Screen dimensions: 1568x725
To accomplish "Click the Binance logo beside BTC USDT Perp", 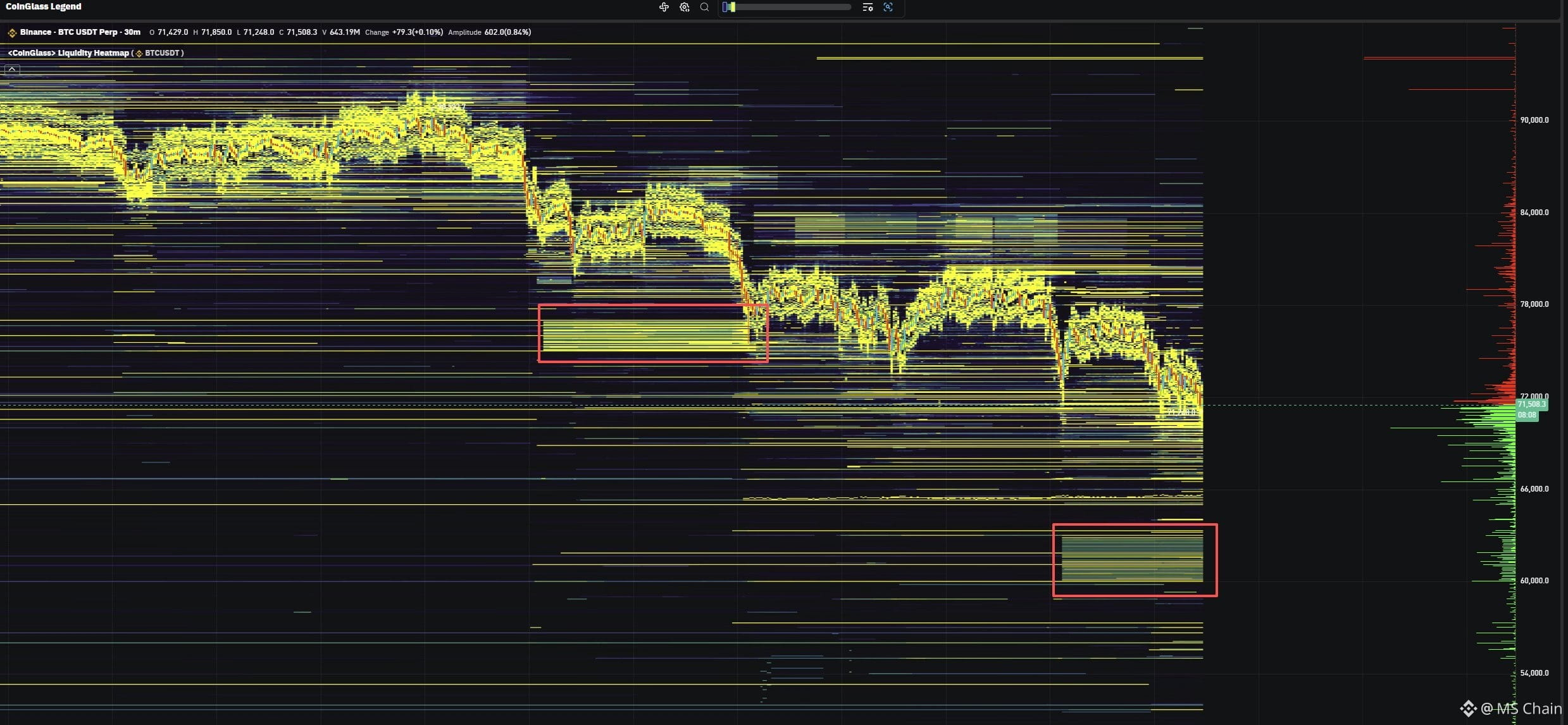I will pyautogui.click(x=12, y=32).
